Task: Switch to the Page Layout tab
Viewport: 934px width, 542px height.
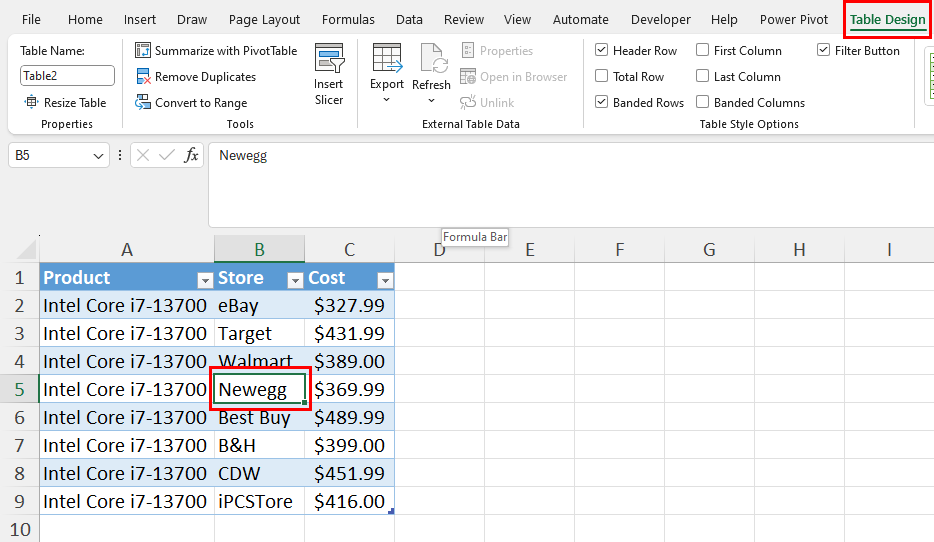Action: [x=264, y=20]
